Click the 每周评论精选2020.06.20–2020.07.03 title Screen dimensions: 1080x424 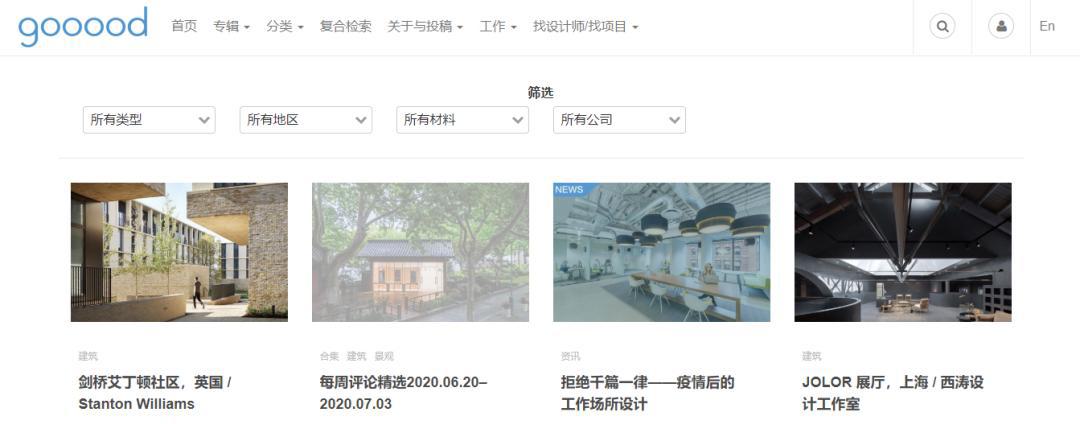point(404,393)
